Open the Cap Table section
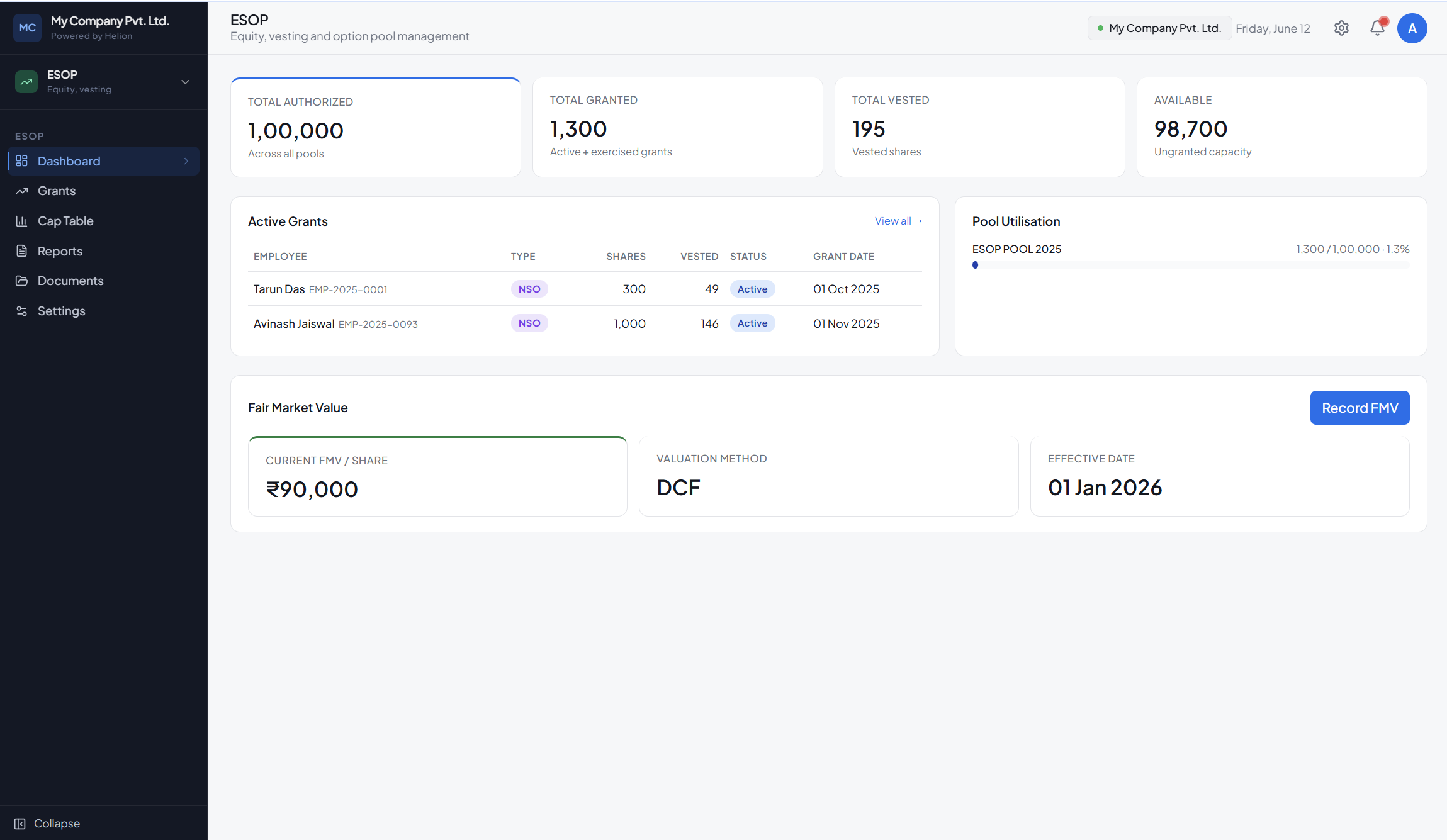The width and height of the screenshot is (1447, 840). (104, 221)
